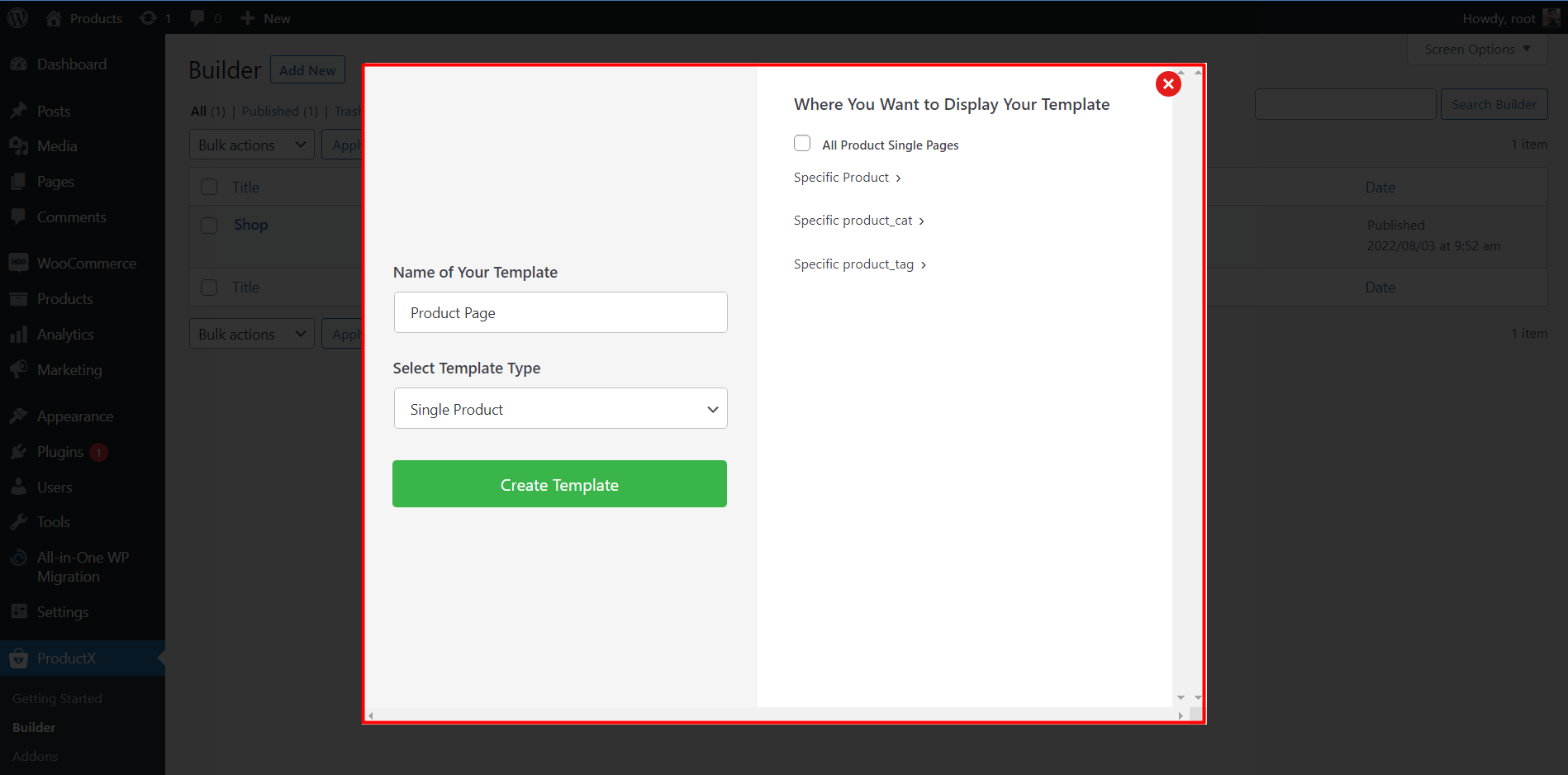Open the Products home icon in the admin bar

pyautogui.click(x=54, y=18)
